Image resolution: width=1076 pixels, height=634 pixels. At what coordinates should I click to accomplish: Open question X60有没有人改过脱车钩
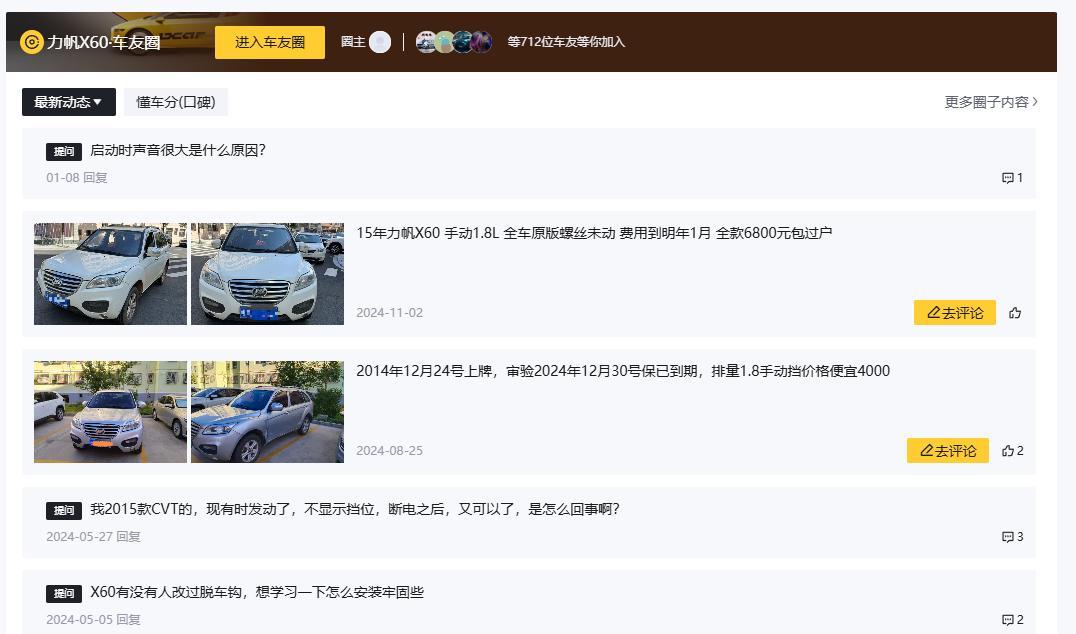[x=257, y=592]
